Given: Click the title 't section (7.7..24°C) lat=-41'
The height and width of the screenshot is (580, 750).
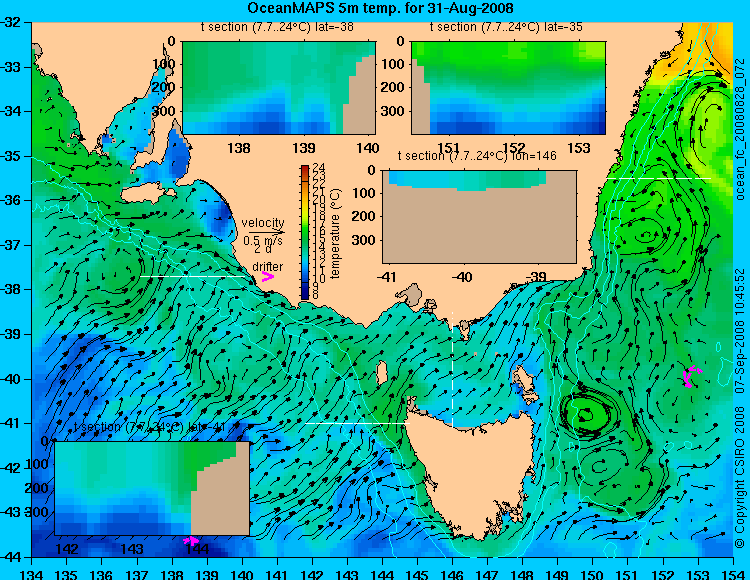Looking at the screenshot, I should [x=149, y=427].
